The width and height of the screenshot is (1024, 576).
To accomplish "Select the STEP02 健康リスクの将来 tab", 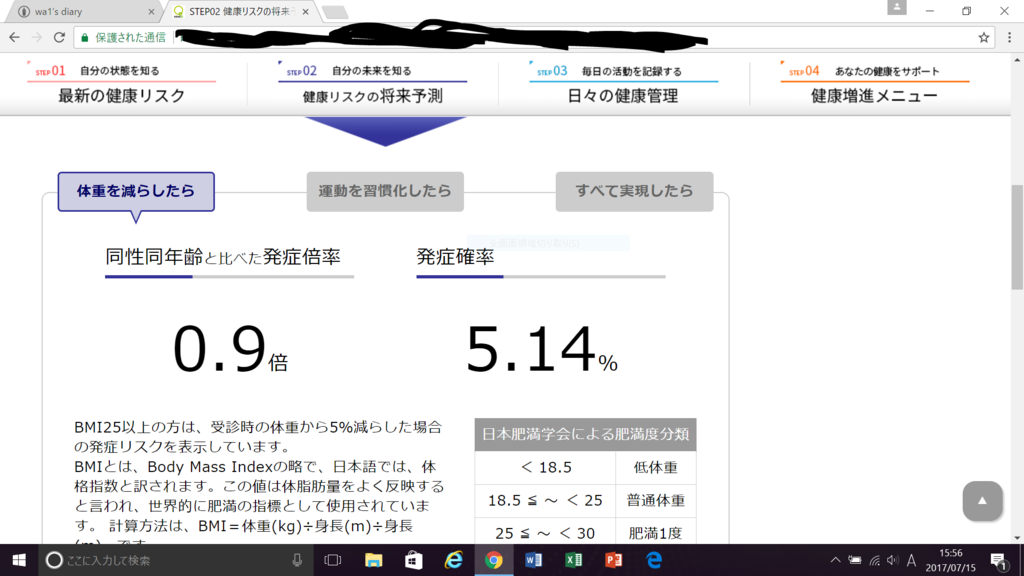I will (x=238, y=12).
